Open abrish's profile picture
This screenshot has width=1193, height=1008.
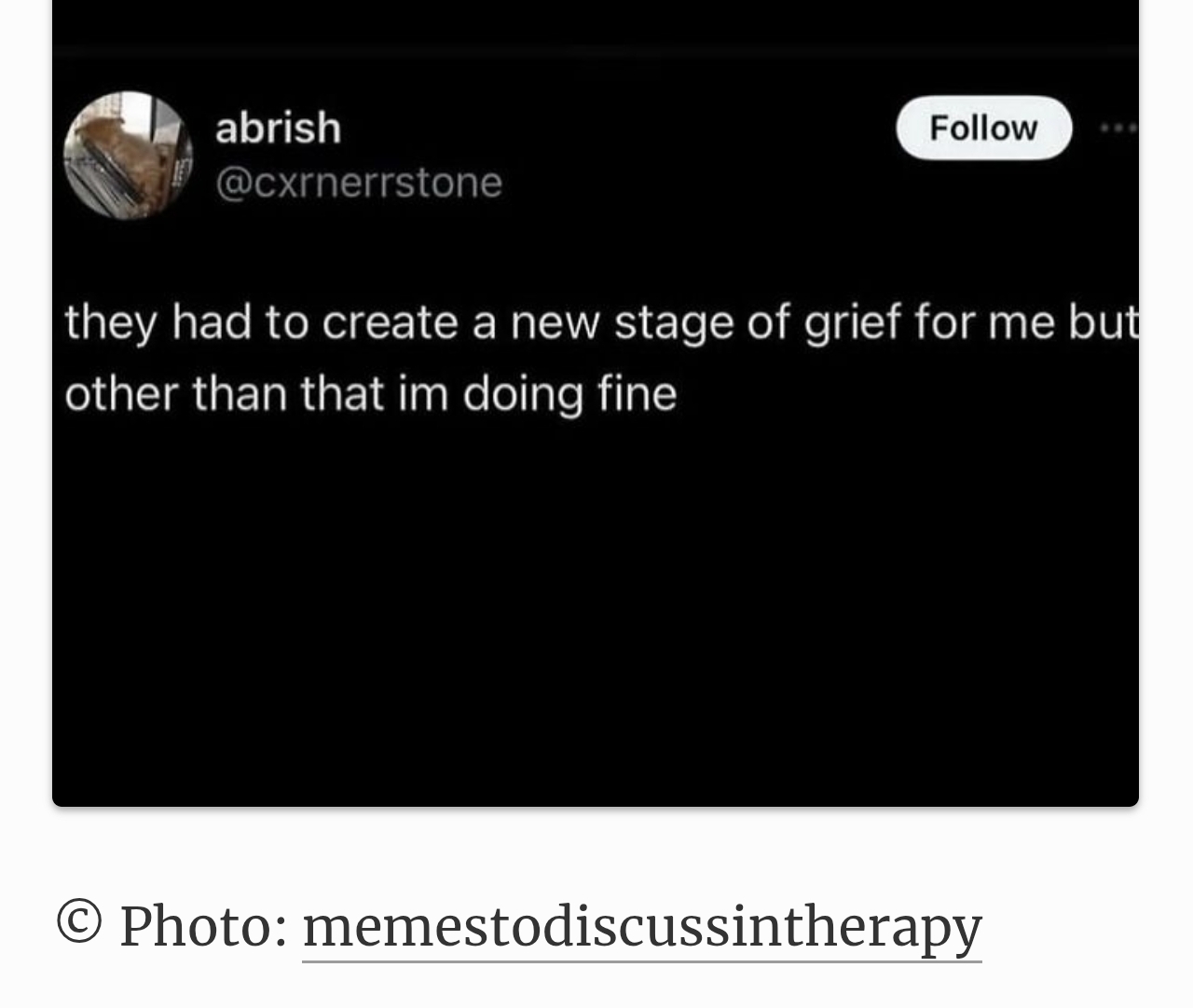[x=128, y=155]
